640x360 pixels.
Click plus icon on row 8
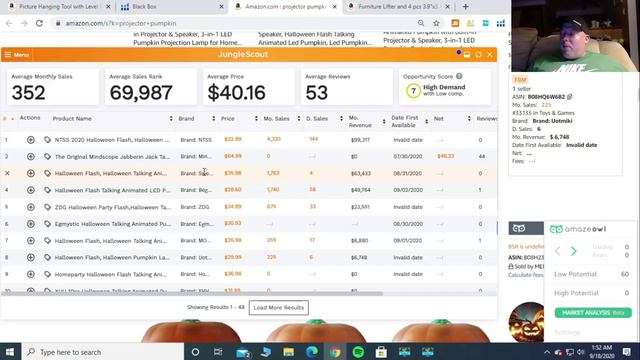pyautogui.click(x=31, y=258)
